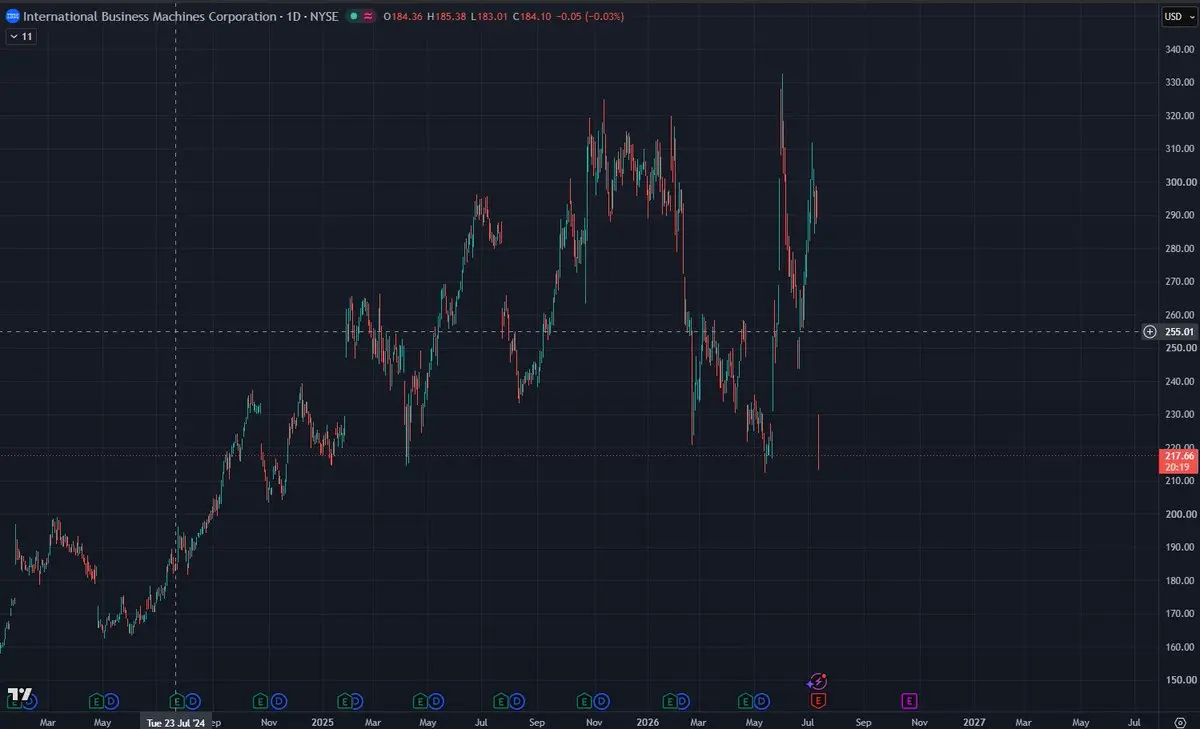Click the 255.01 crosshair price label

1178,331
